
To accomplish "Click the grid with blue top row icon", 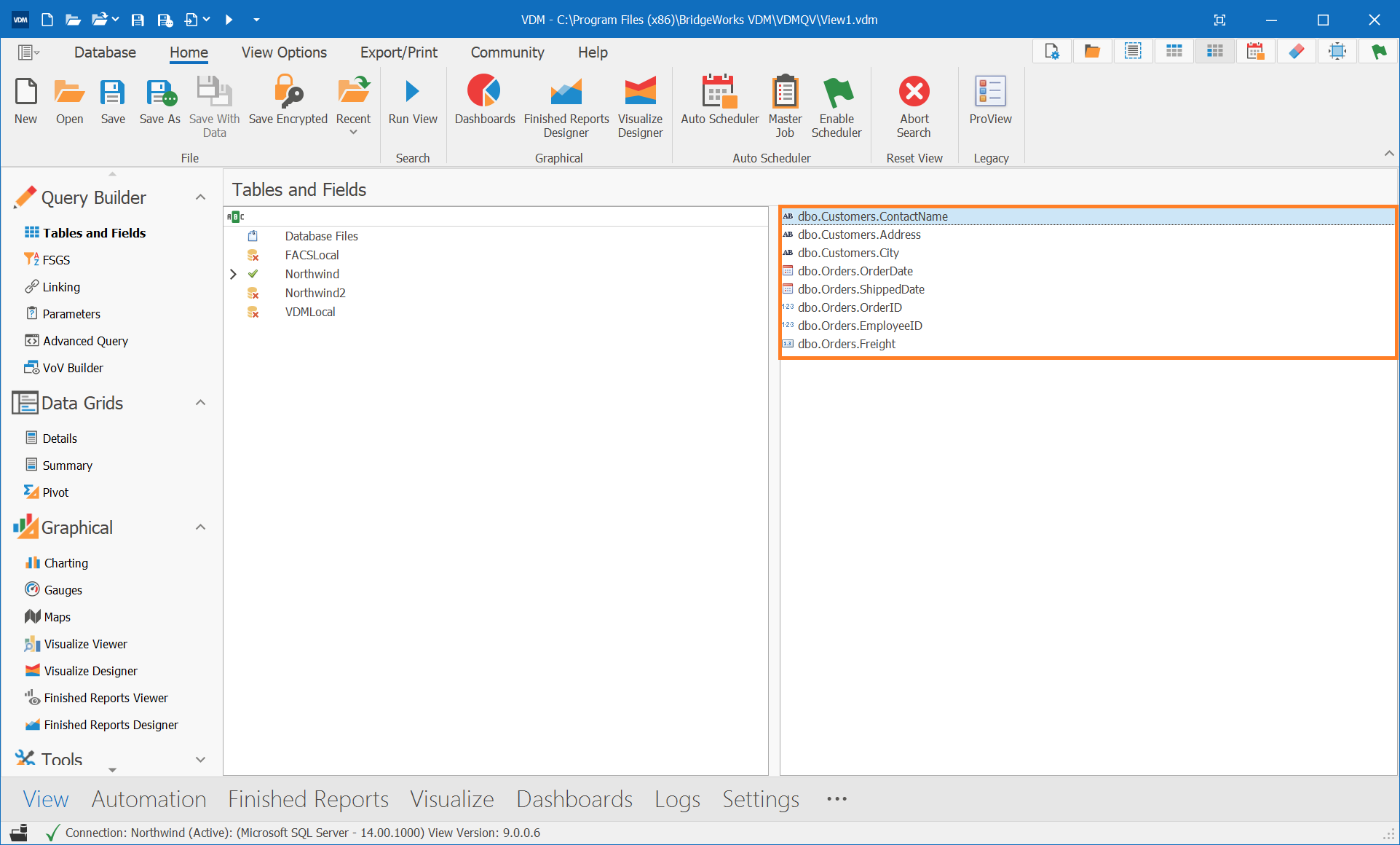I will click(1174, 52).
